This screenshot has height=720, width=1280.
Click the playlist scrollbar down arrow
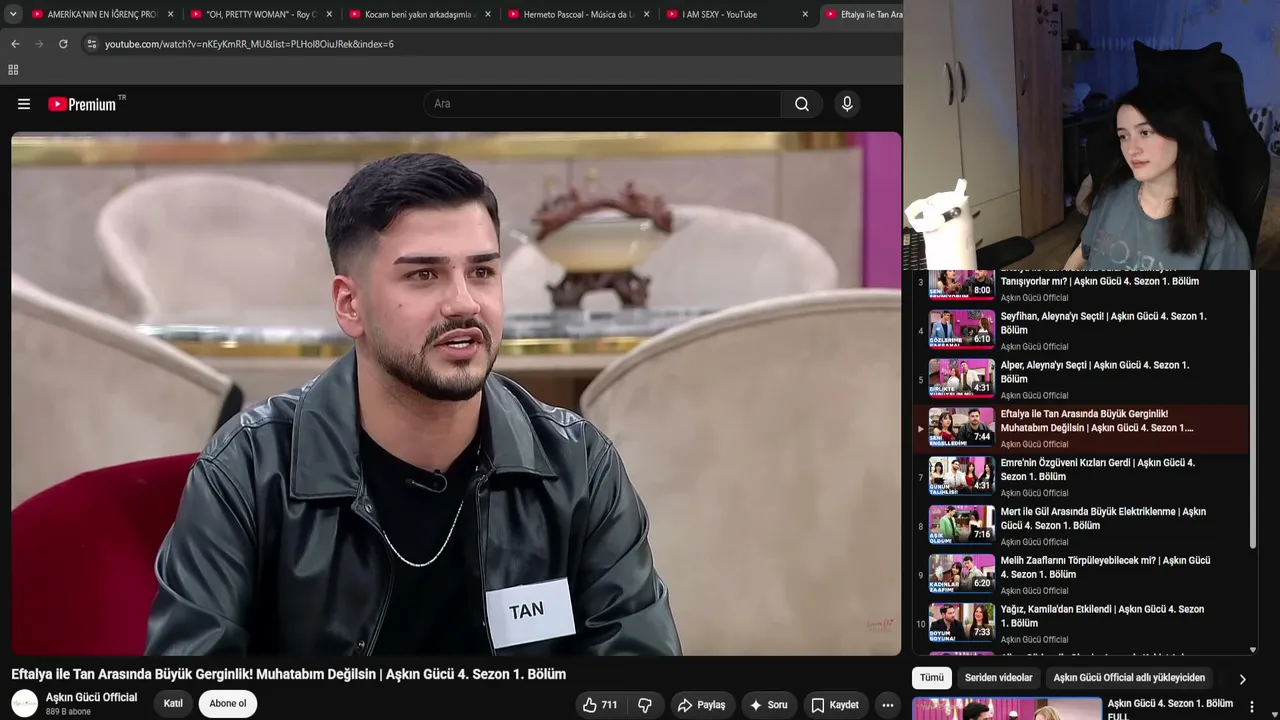coord(1253,651)
